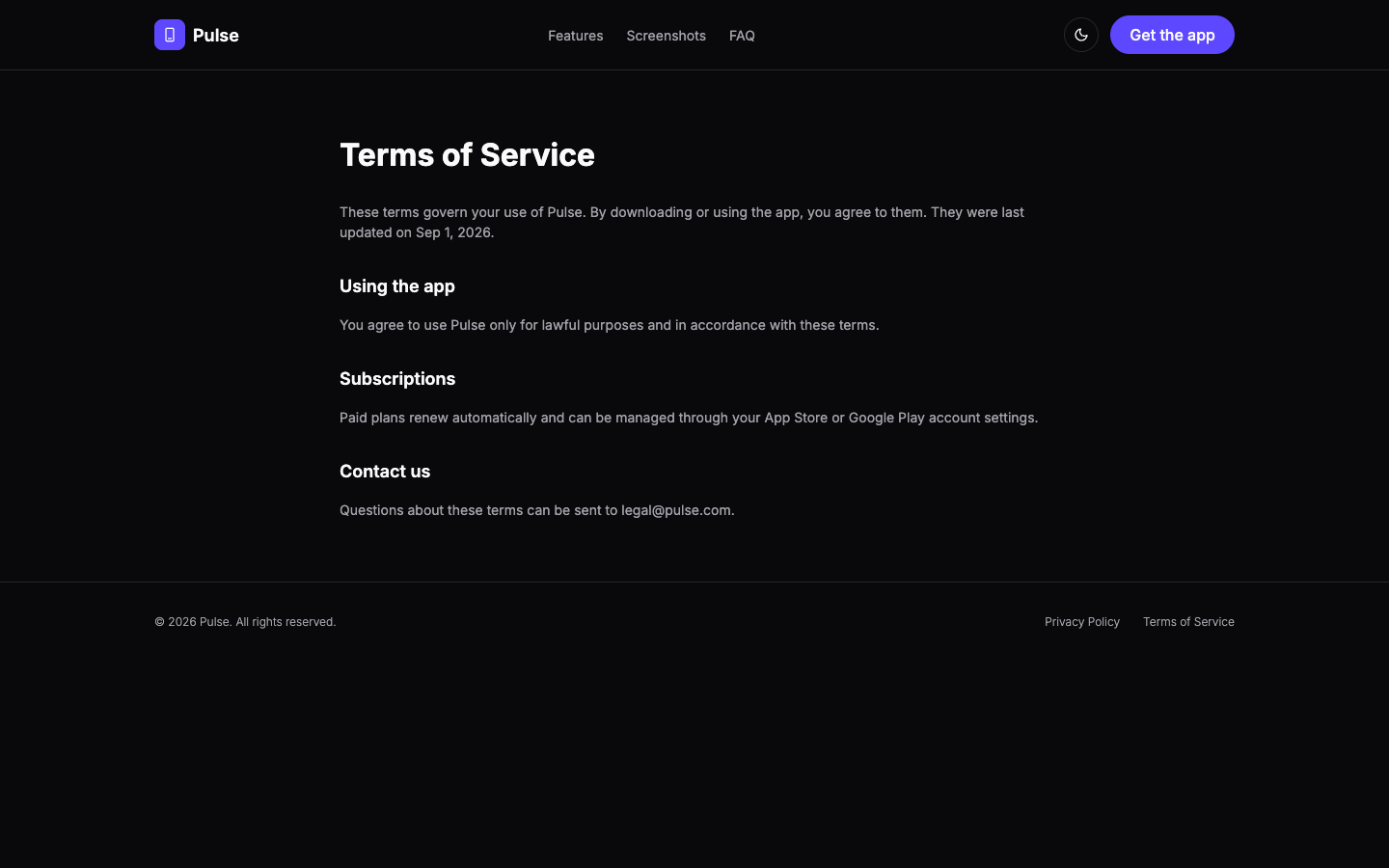The height and width of the screenshot is (868, 1389).
Task: Go to Screenshots in the navigation
Action: (x=667, y=36)
